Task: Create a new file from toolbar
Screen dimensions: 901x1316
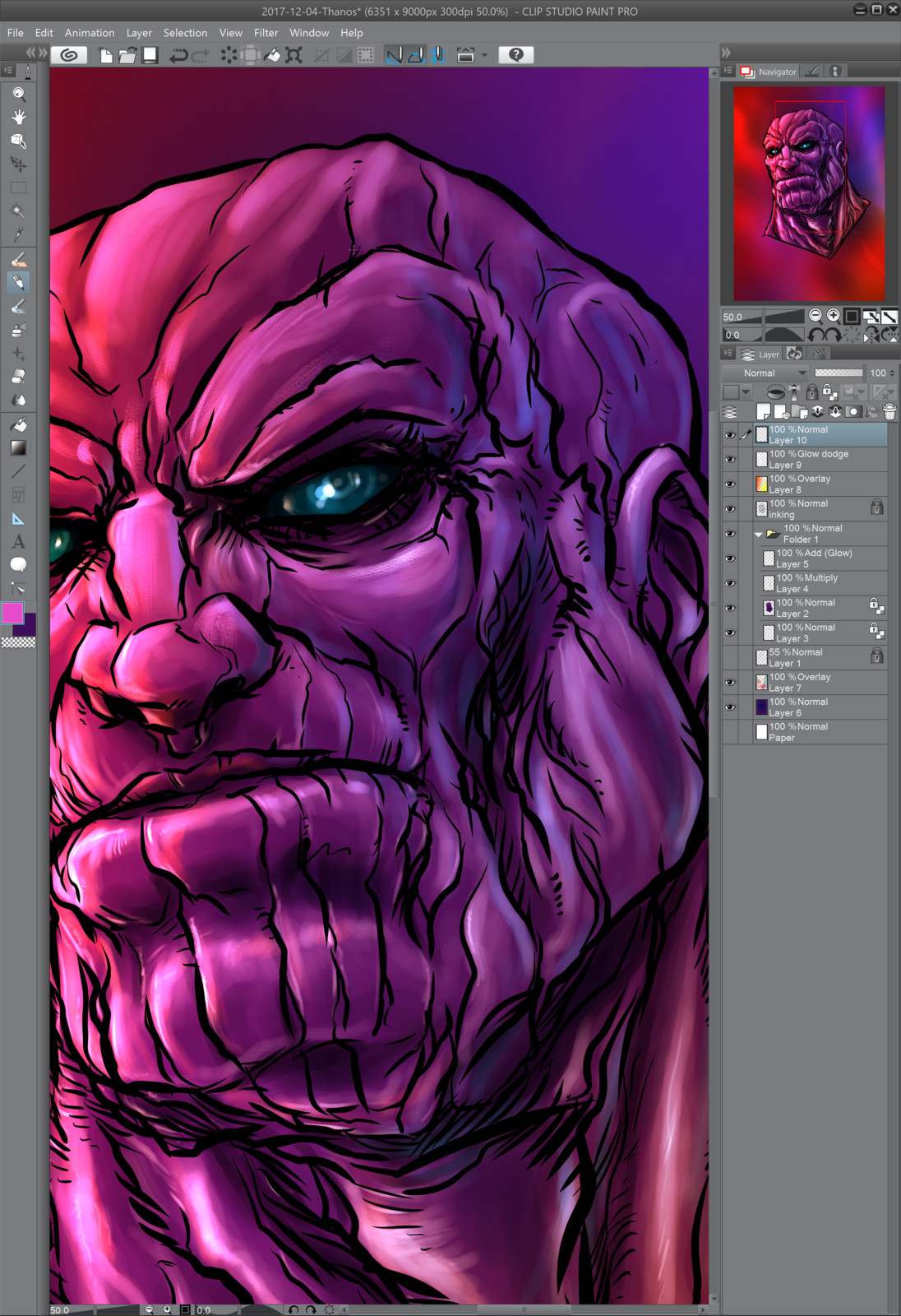Action: 106,55
